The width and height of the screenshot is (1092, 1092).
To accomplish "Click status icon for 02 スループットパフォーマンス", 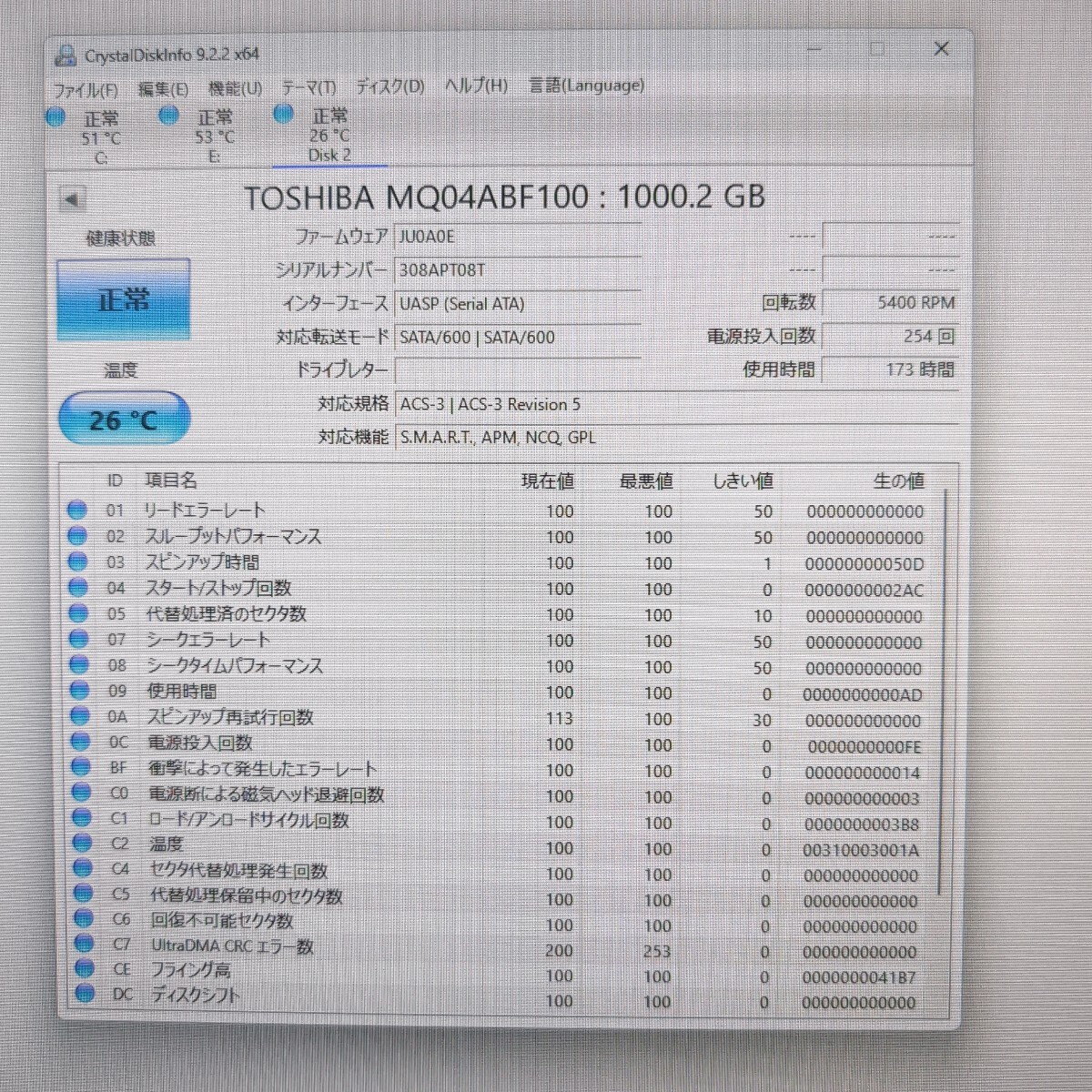I will click(x=77, y=536).
